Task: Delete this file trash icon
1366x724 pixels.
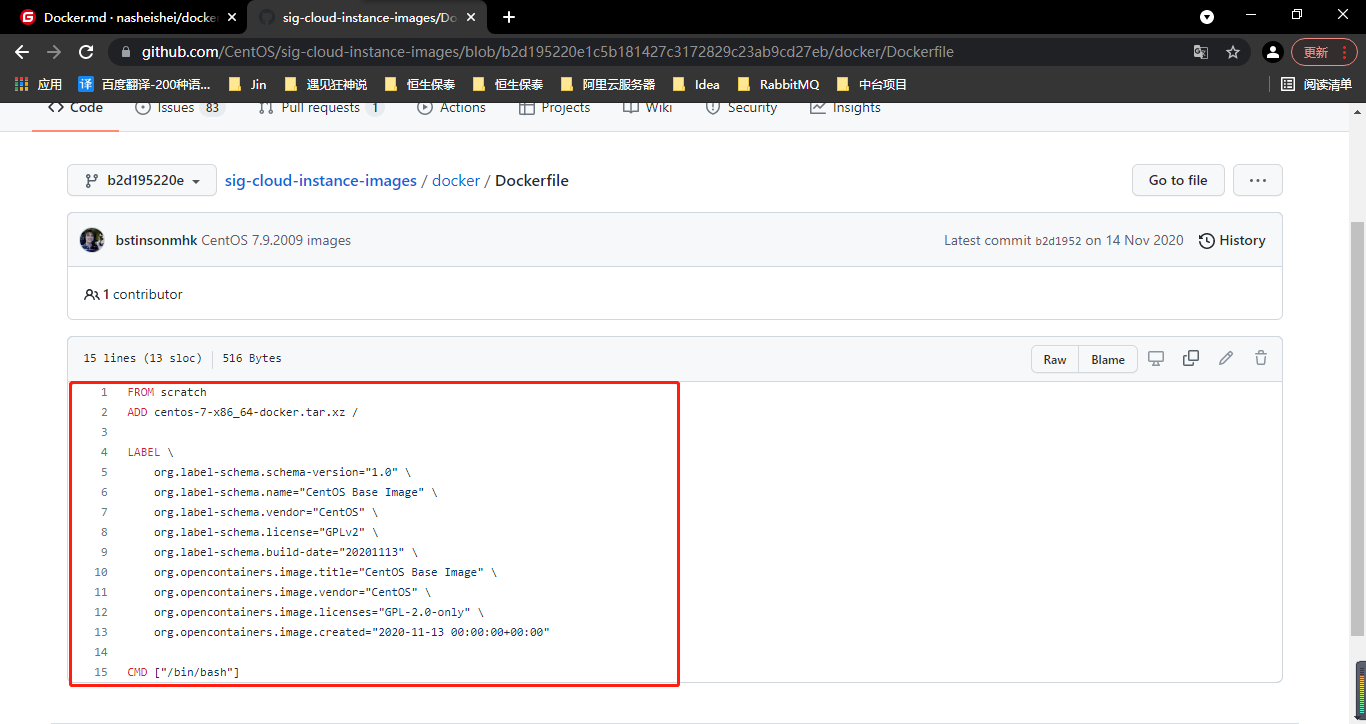Action: click(x=1261, y=358)
